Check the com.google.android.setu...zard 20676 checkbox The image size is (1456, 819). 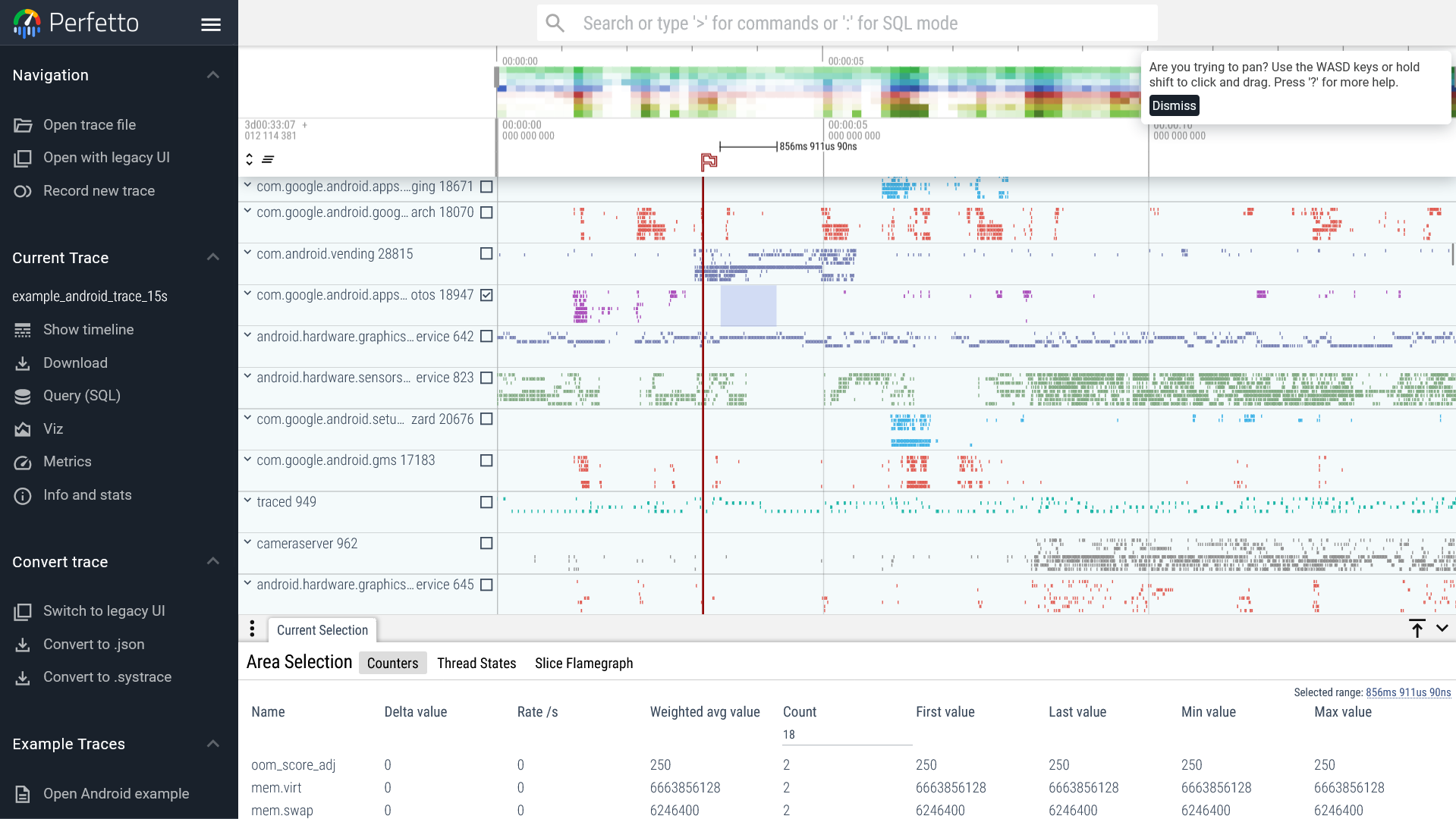click(486, 419)
